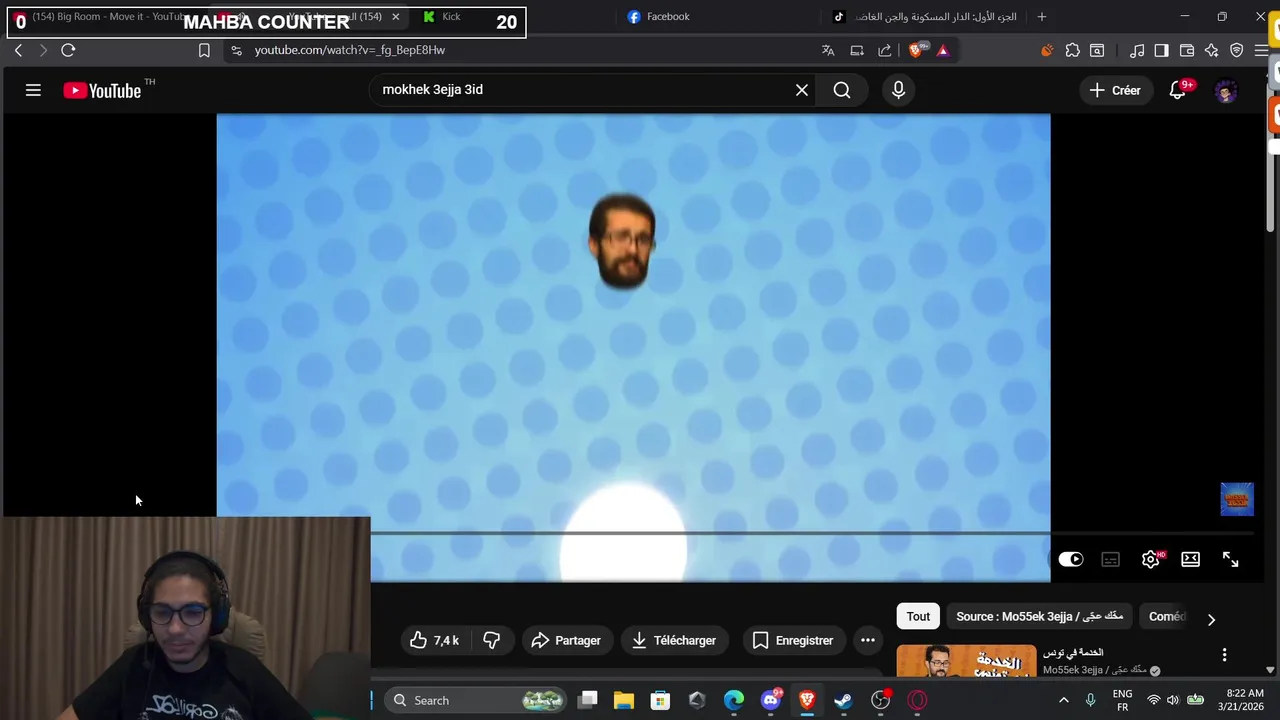Click the orange extension toolbar icon
The image size is (1280, 720).
click(x=1047, y=50)
